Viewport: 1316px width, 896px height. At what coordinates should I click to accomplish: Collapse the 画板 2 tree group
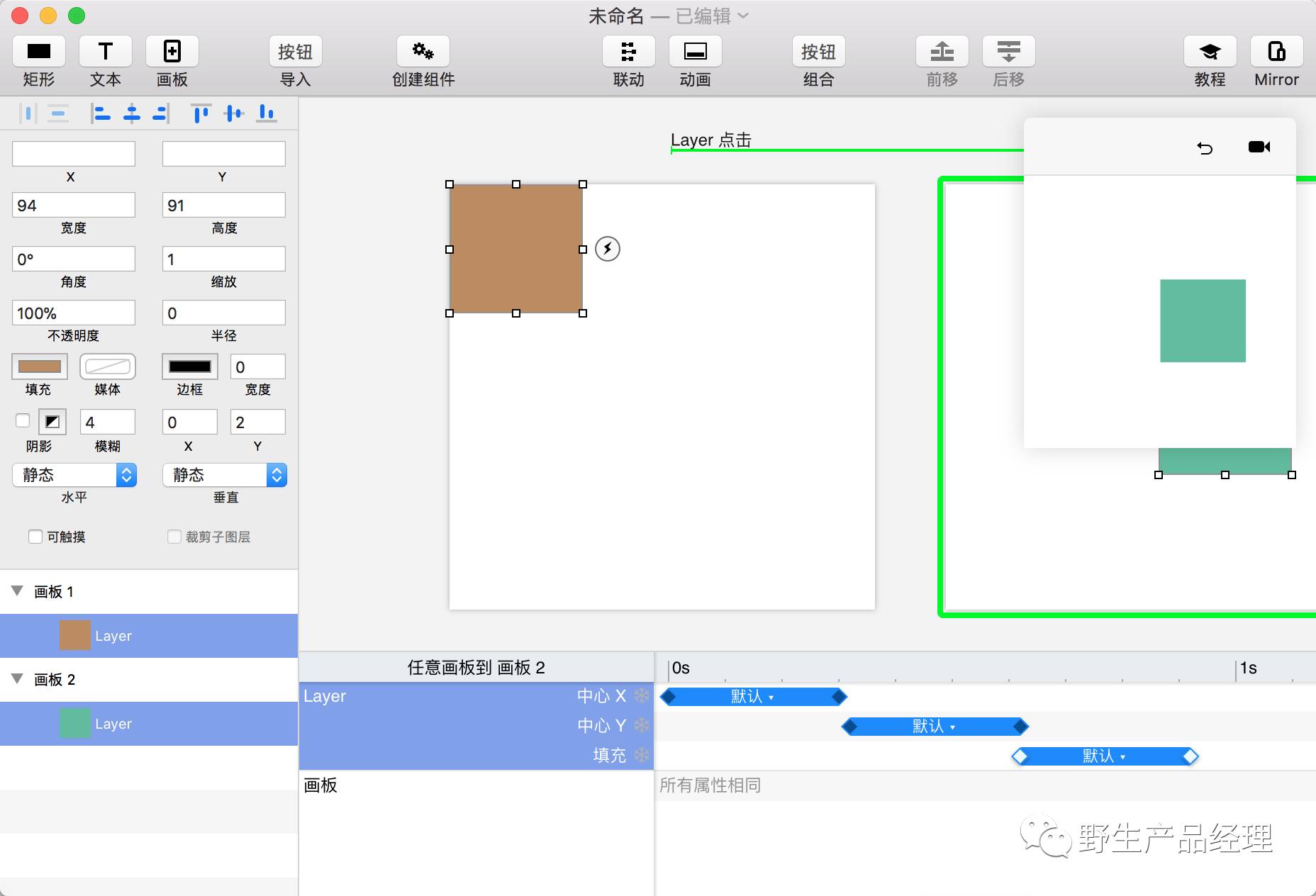[18, 678]
